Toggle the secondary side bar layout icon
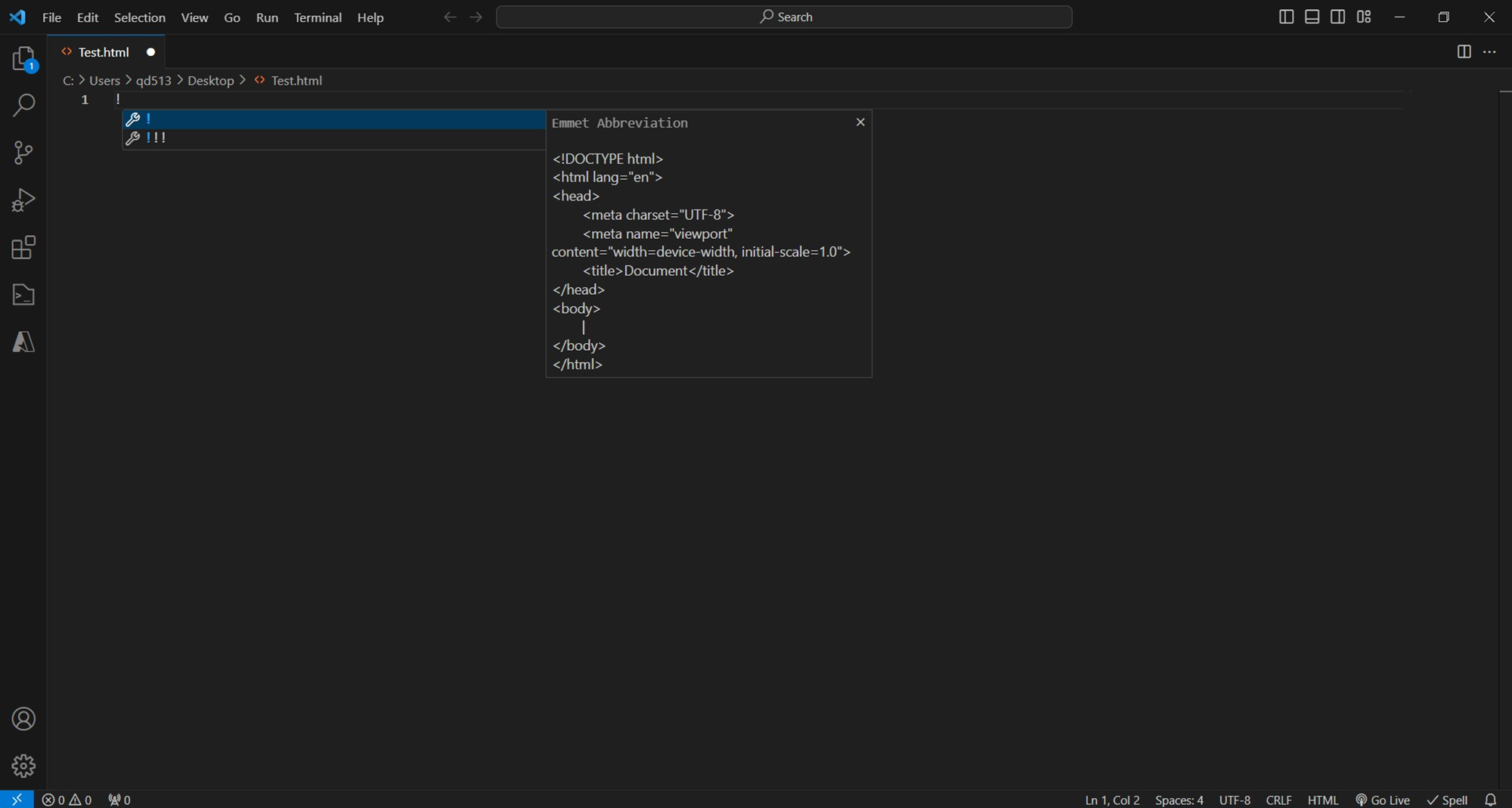The width and height of the screenshot is (1512, 808). [x=1337, y=17]
